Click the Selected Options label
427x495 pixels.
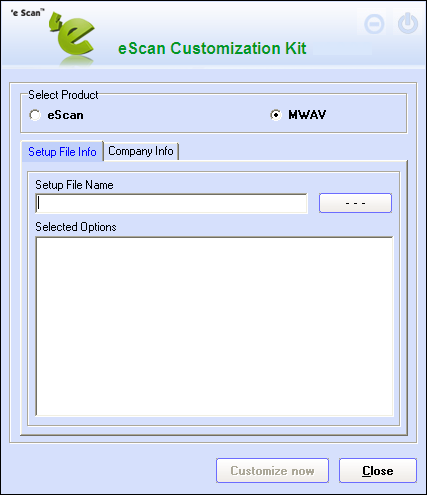click(x=76, y=227)
